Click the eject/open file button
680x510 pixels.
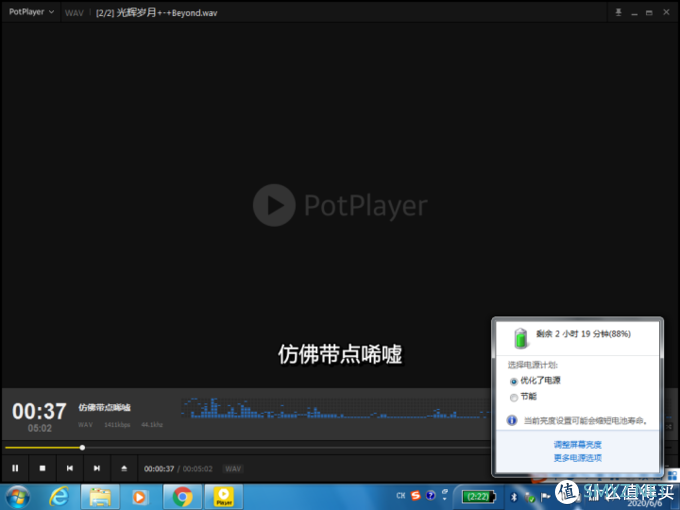pos(124,468)
